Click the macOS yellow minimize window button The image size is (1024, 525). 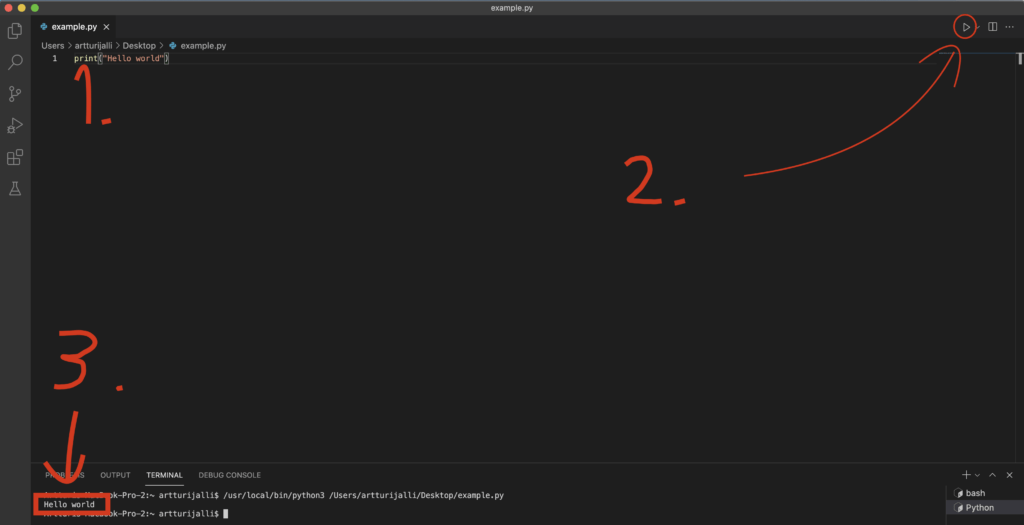[22, 8]
